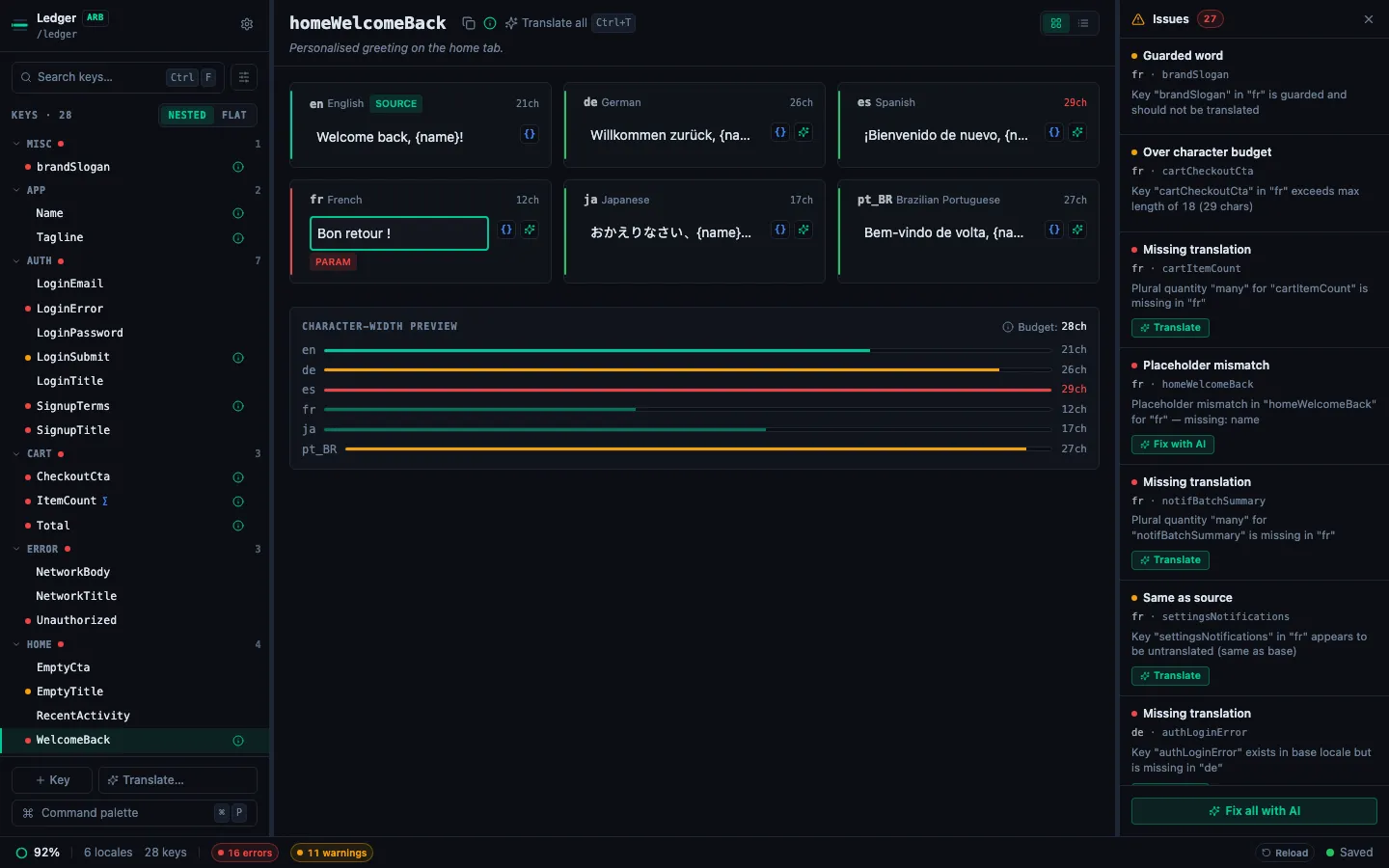
Task: Click info icon on Name row
Action: click(x=238, y=213)
